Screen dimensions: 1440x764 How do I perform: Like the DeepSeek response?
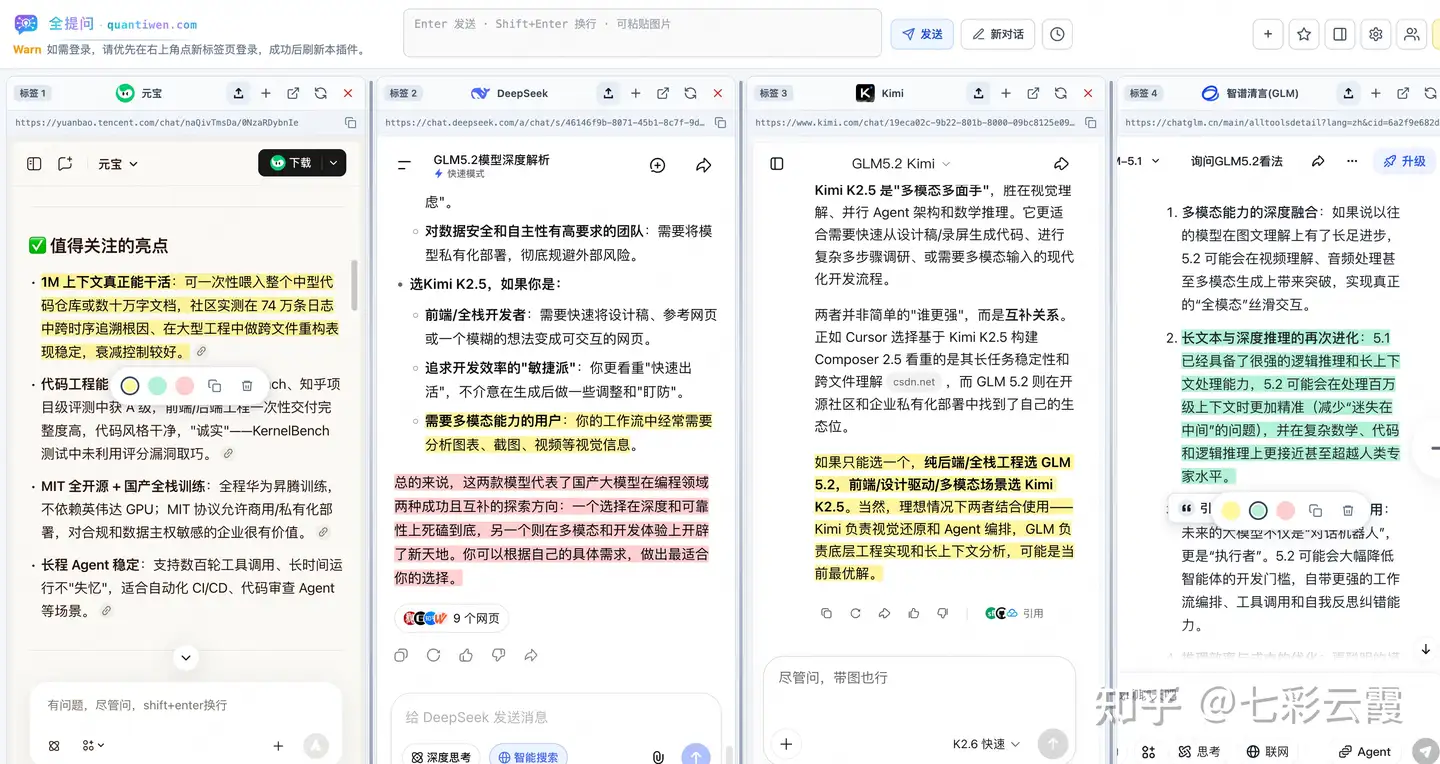tap(466, 655)
